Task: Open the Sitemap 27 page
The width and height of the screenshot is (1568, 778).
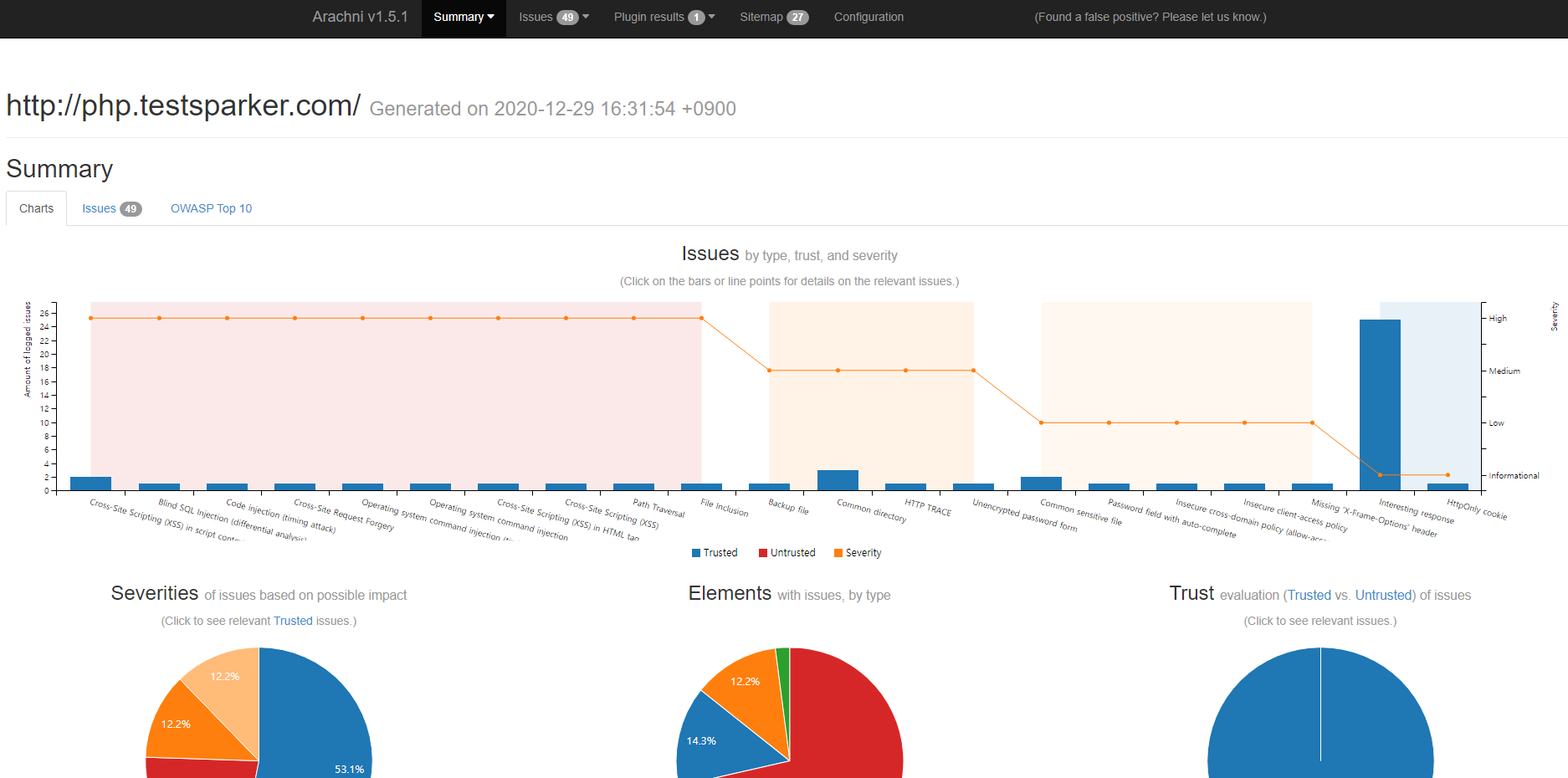Action: 774,18
